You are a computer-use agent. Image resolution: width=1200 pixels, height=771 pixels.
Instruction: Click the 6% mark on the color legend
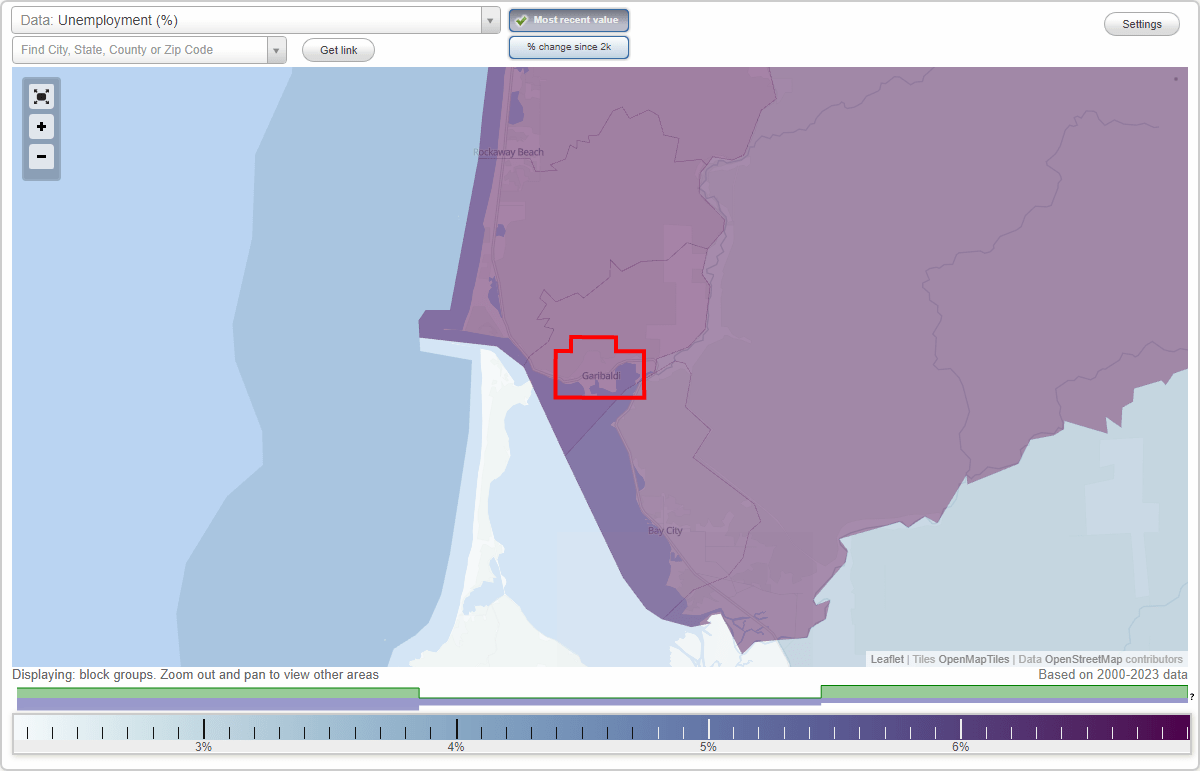click(x=960, y=747)
